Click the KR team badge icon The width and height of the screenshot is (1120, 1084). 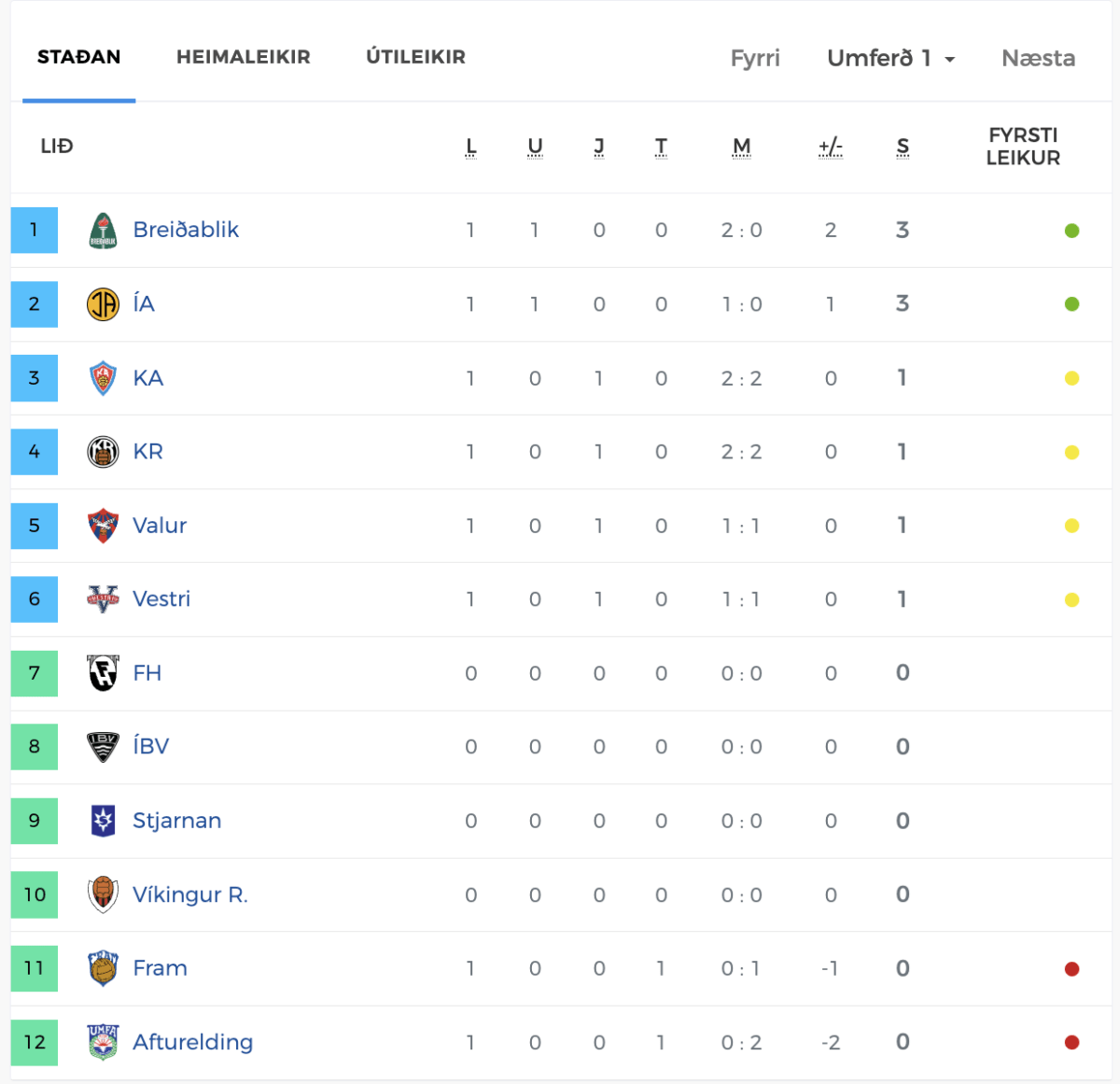[103, 452]
